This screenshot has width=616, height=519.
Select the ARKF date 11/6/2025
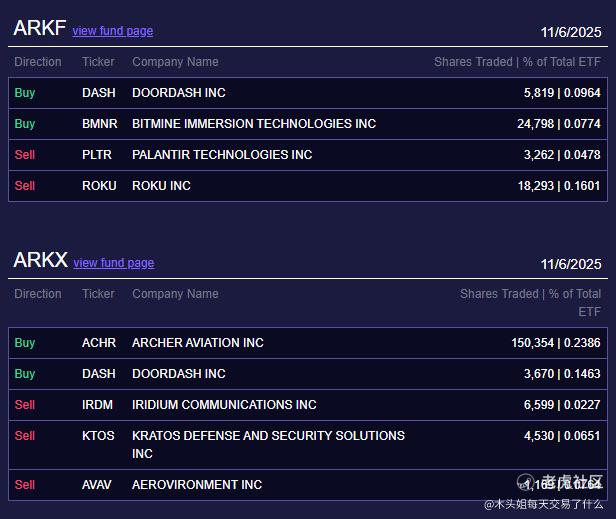coord(571,32)
